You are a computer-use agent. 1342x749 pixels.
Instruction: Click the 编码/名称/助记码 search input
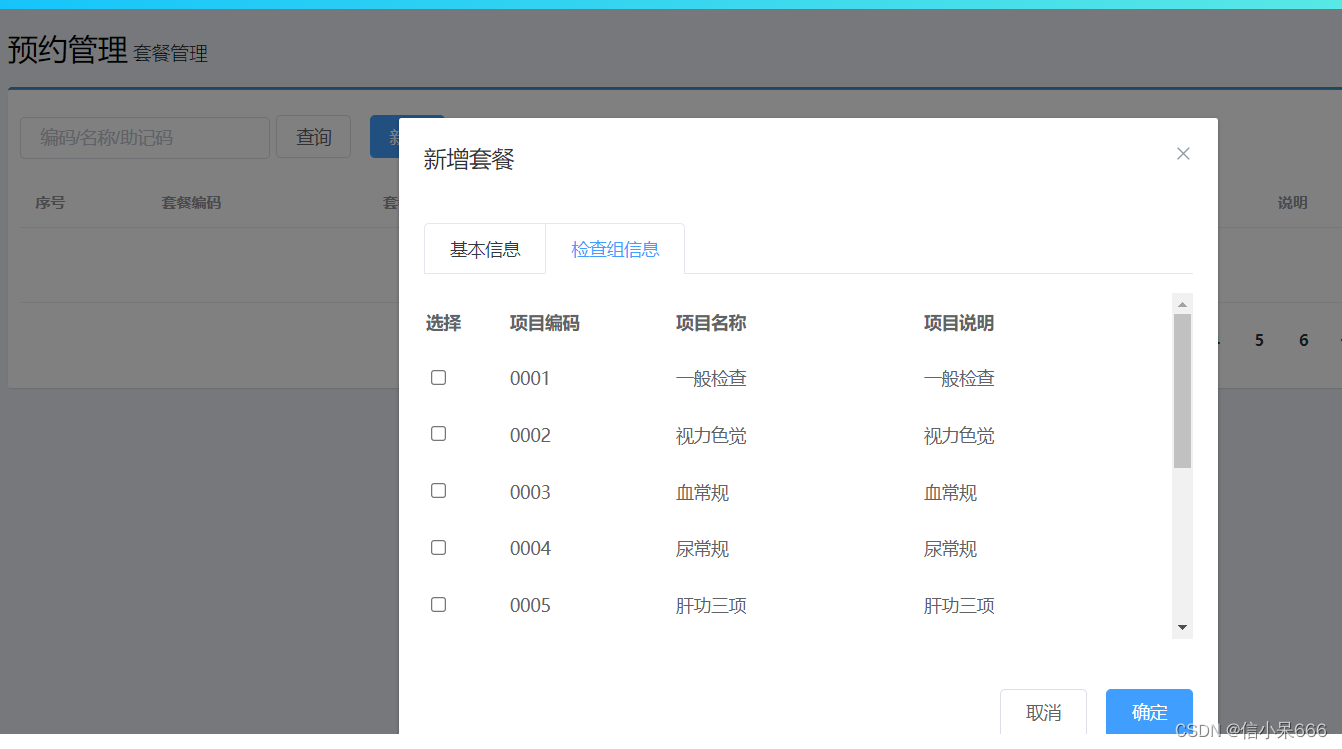click(144, 137)
